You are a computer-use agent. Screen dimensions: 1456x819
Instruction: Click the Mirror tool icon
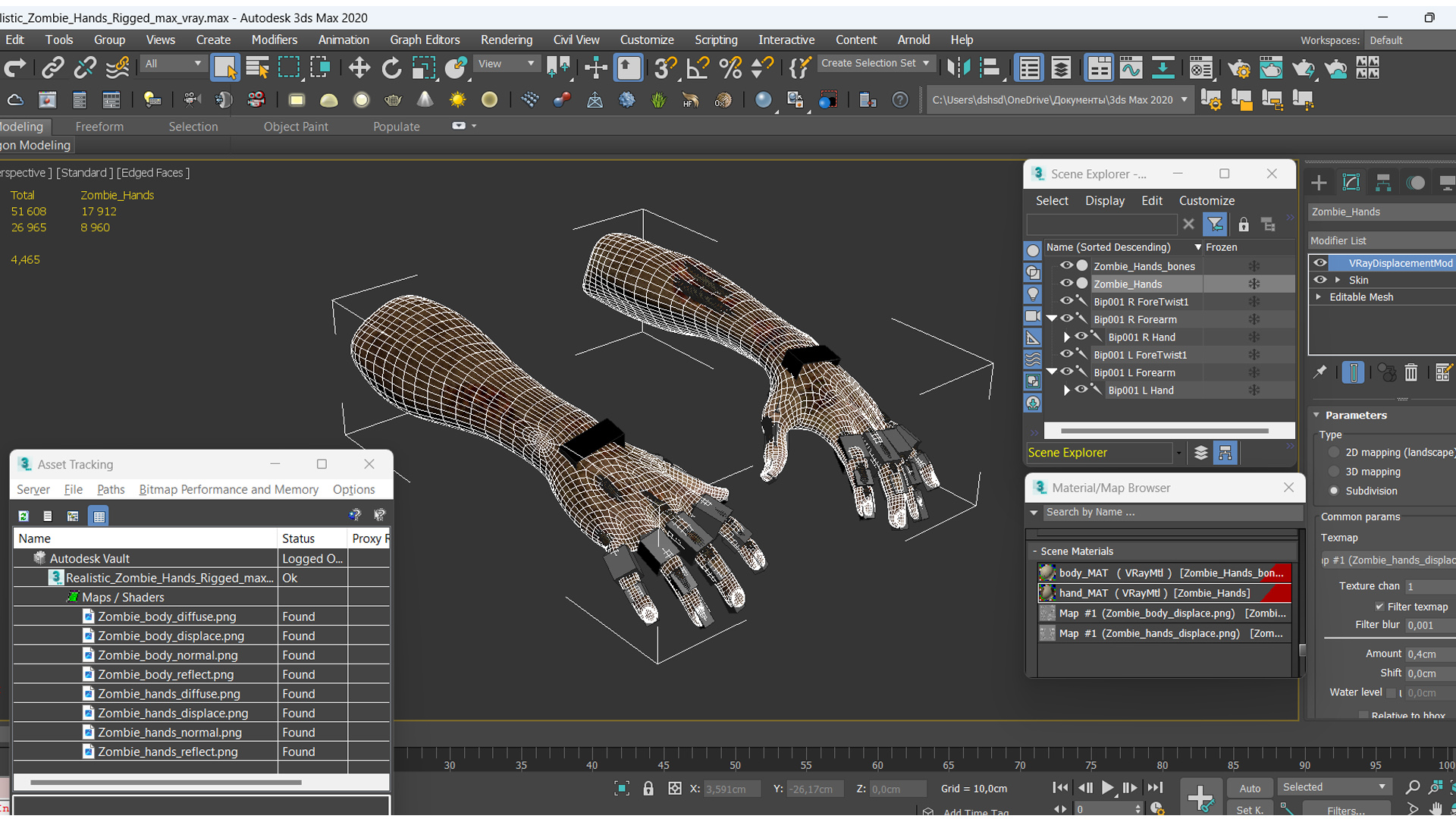pos(959,68)
